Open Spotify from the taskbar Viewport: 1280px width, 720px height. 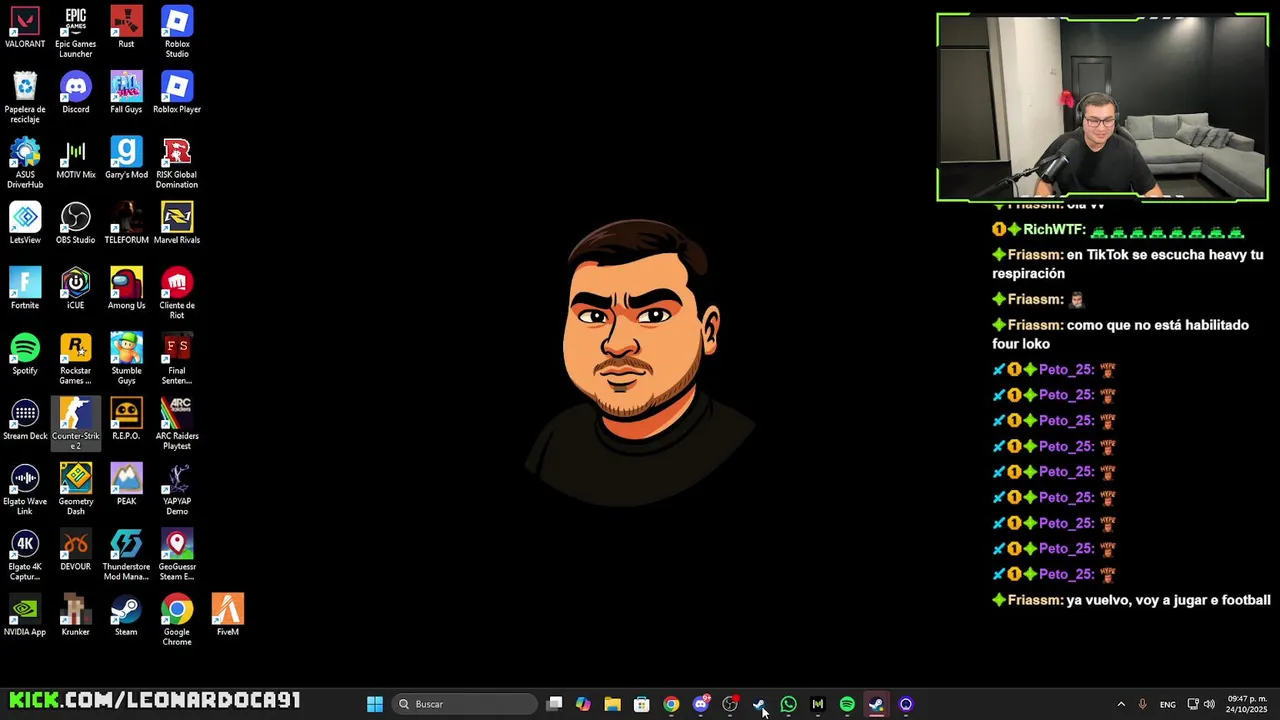click(x=847, y=704)
